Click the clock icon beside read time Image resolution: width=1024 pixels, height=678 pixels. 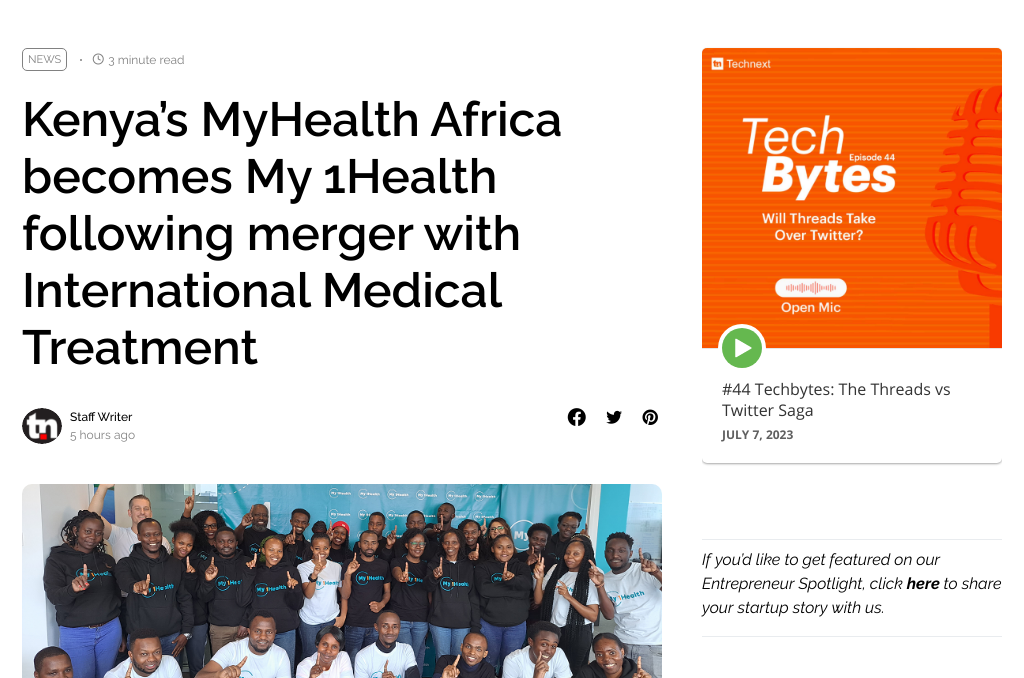tap(98, 60)
